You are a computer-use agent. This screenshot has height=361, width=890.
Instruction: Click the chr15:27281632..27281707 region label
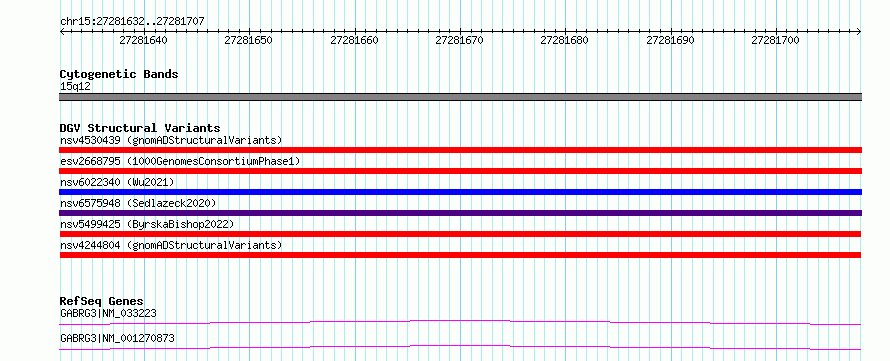[132, 22]
